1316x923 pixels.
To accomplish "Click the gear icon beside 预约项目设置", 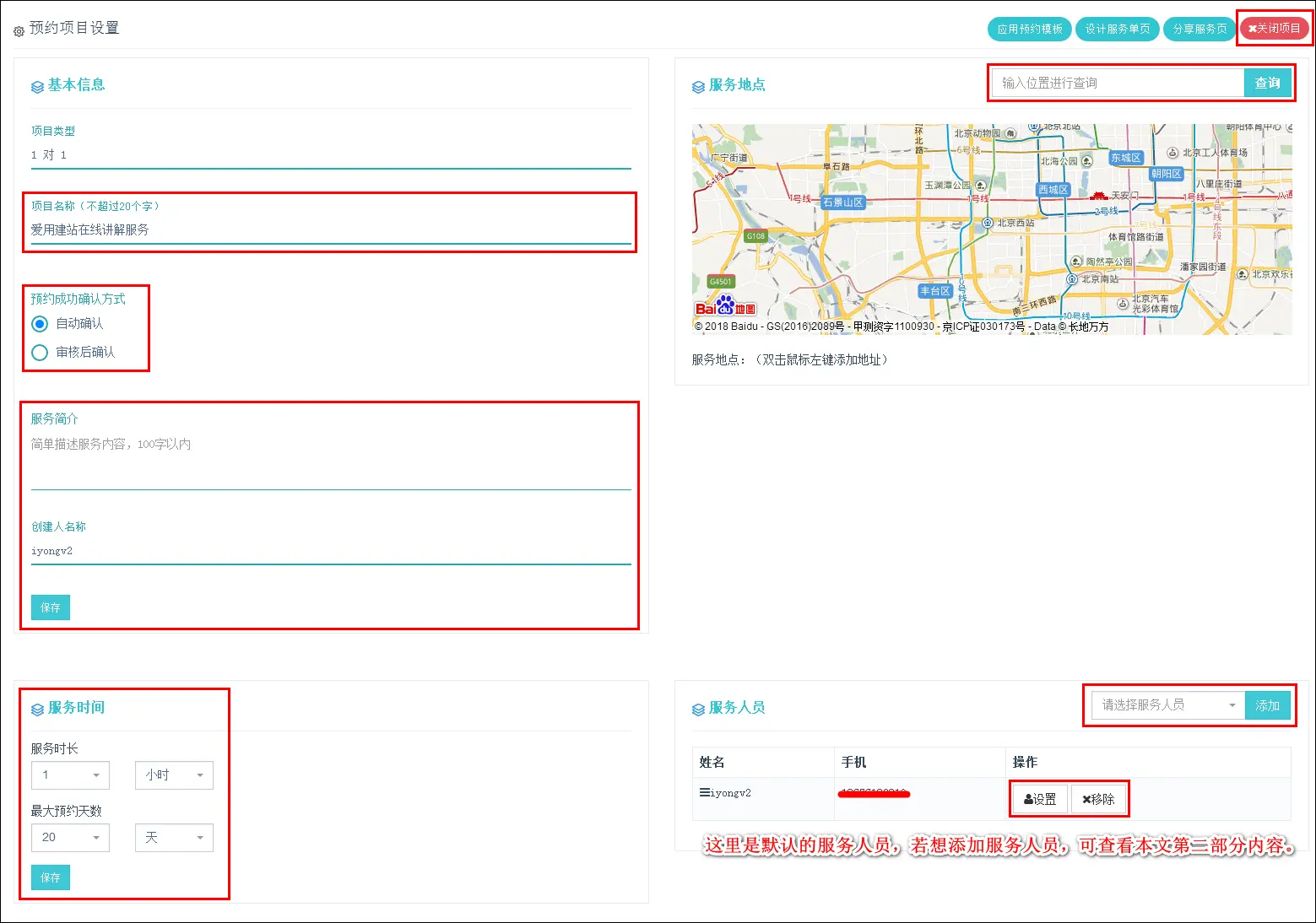I will tap(19, 31).
